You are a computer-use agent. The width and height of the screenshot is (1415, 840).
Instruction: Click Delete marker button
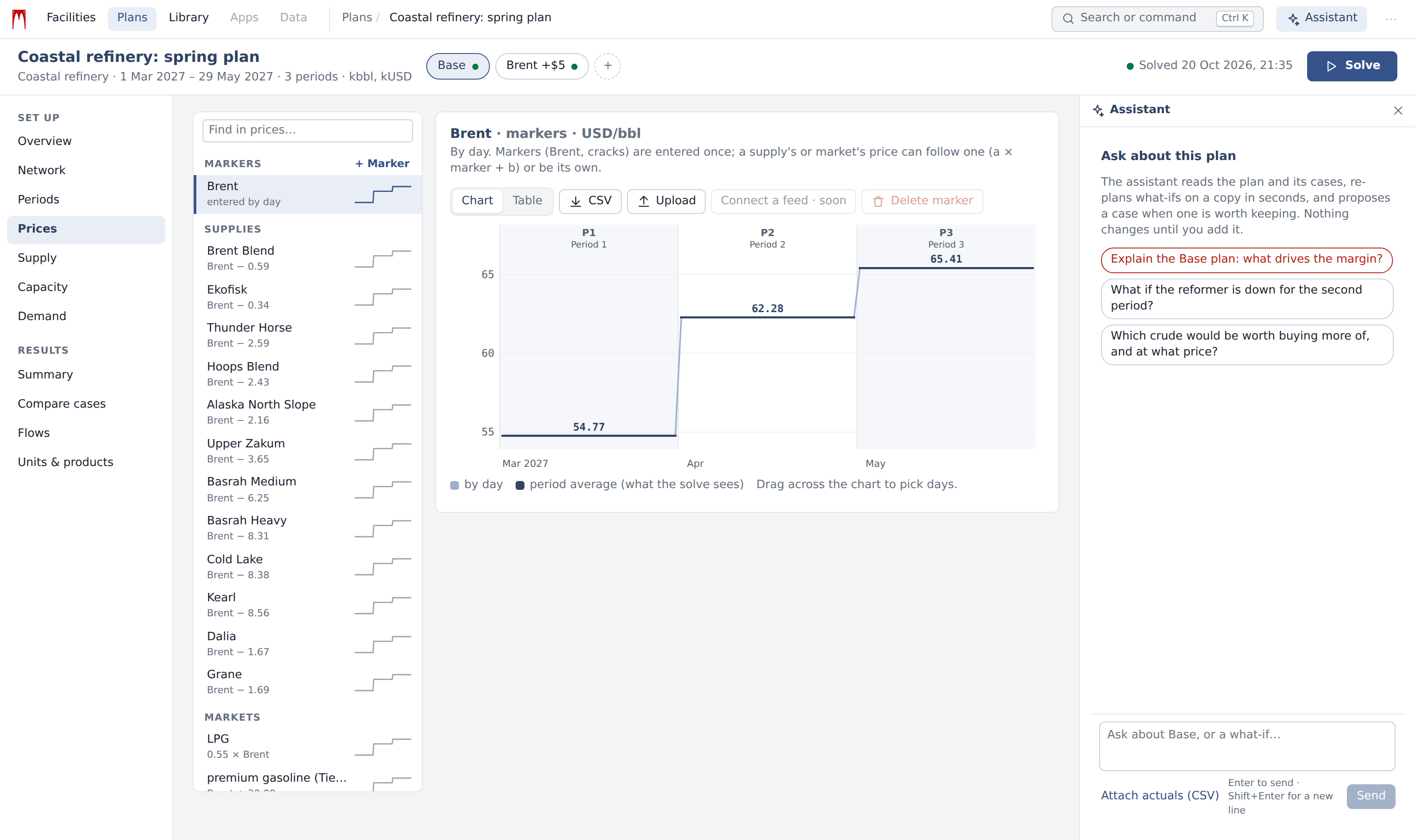coord(922,201)
